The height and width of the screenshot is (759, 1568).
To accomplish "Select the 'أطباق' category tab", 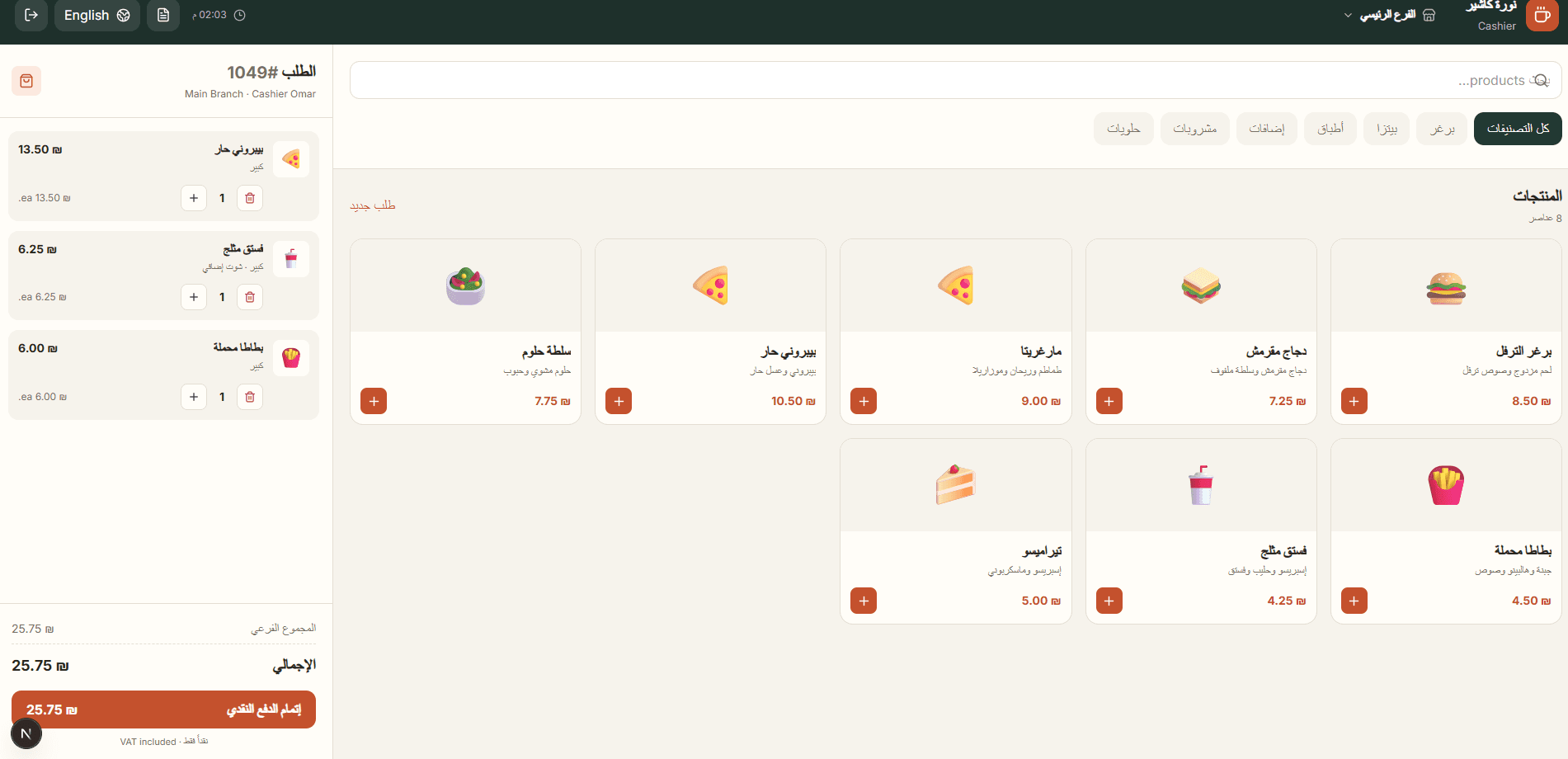I will click(1330, 129).
